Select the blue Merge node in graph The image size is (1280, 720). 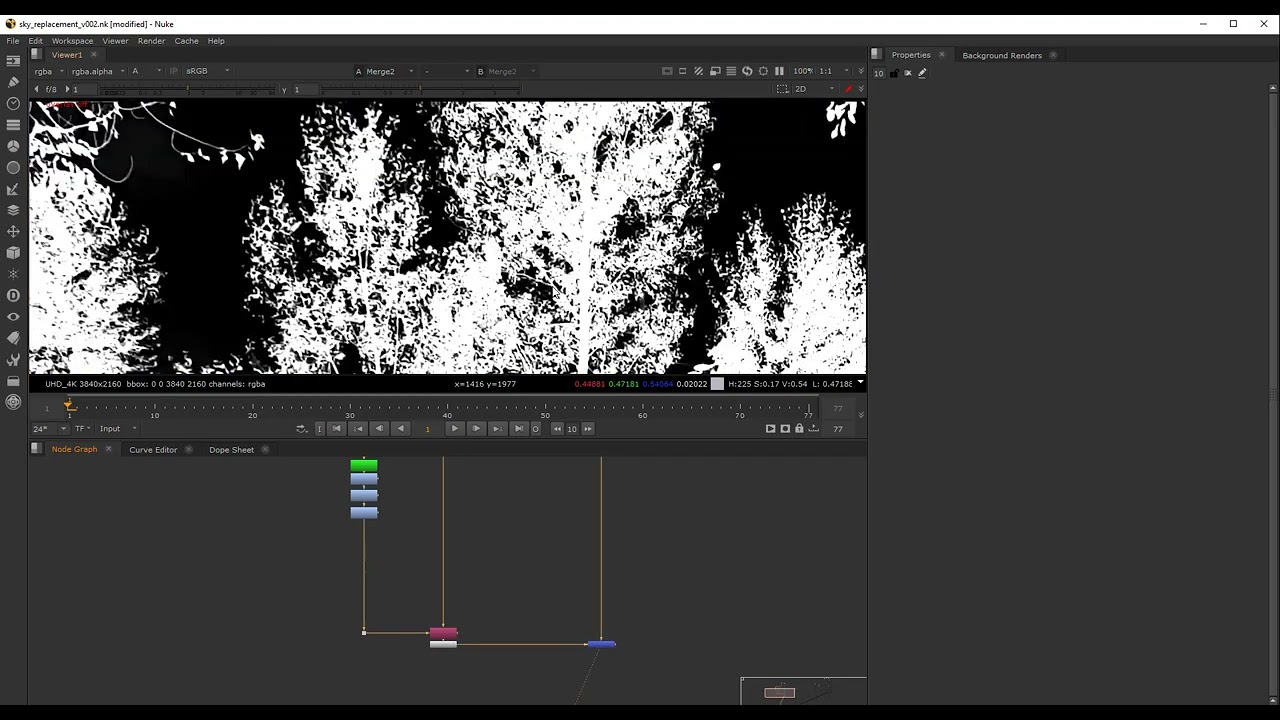601,644
